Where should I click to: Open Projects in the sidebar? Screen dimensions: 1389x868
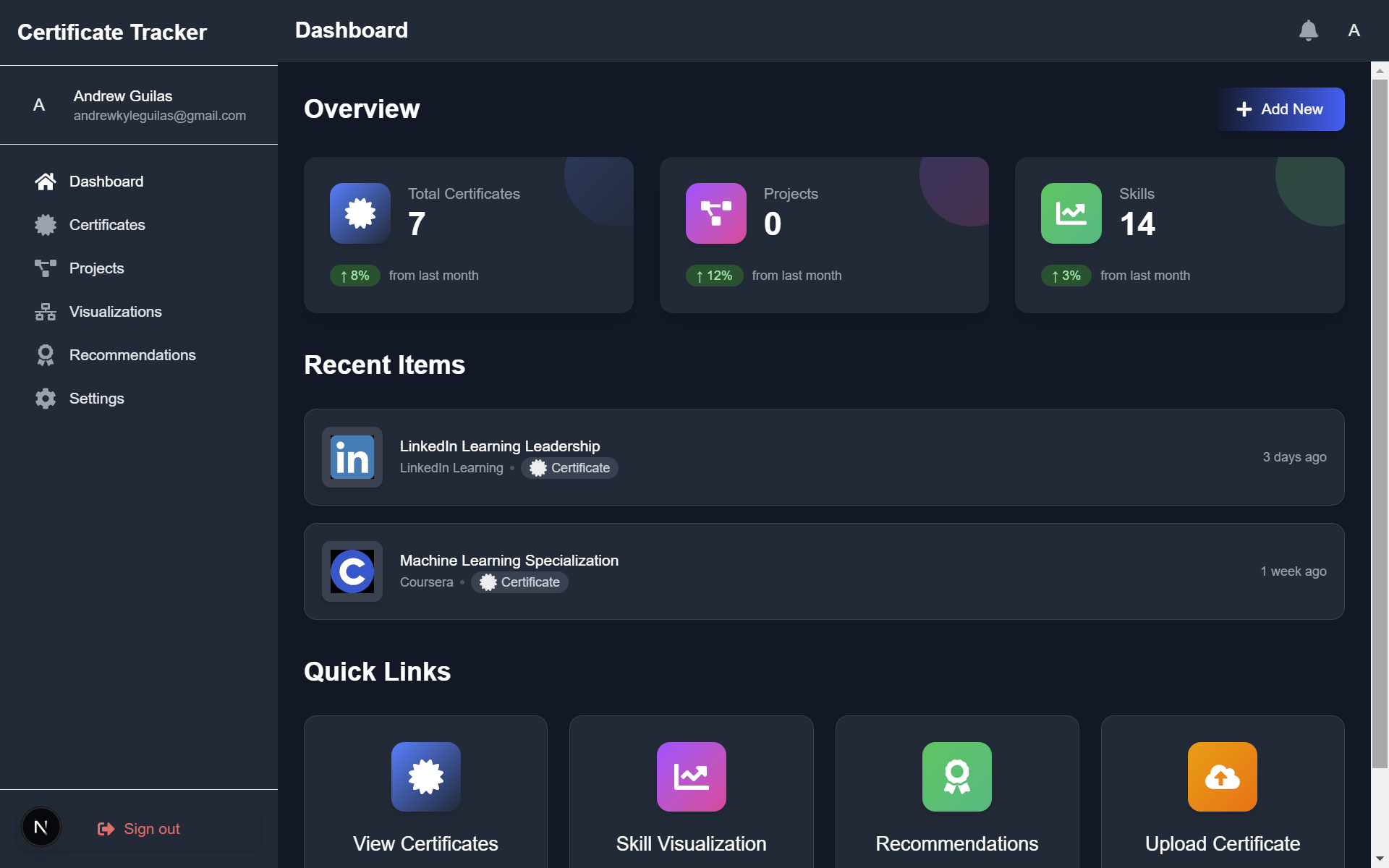click(x=96, y=268)
